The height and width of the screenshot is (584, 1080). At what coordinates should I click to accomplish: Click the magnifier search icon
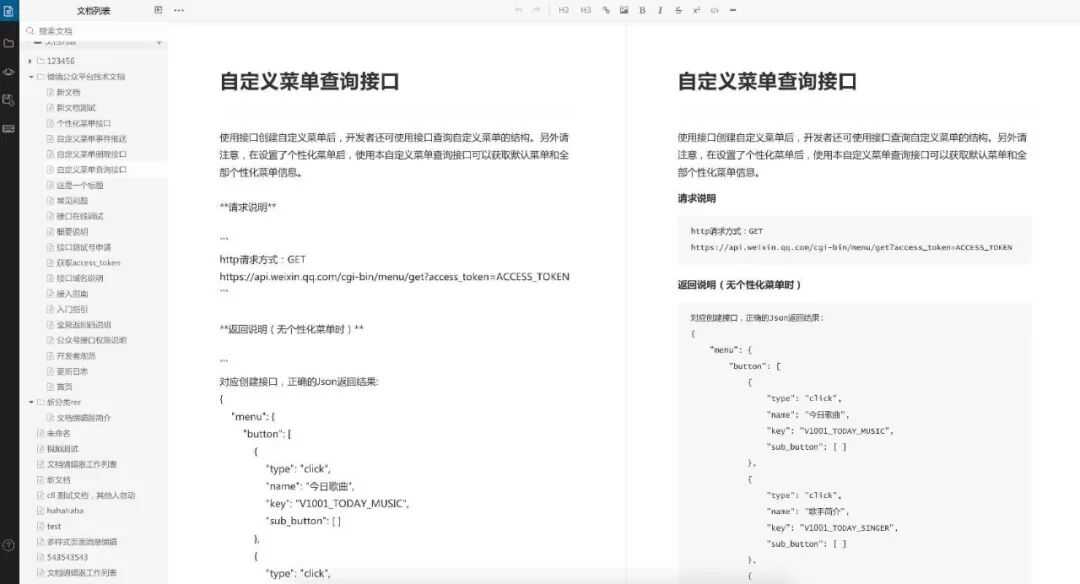click(x=30, y=31)
